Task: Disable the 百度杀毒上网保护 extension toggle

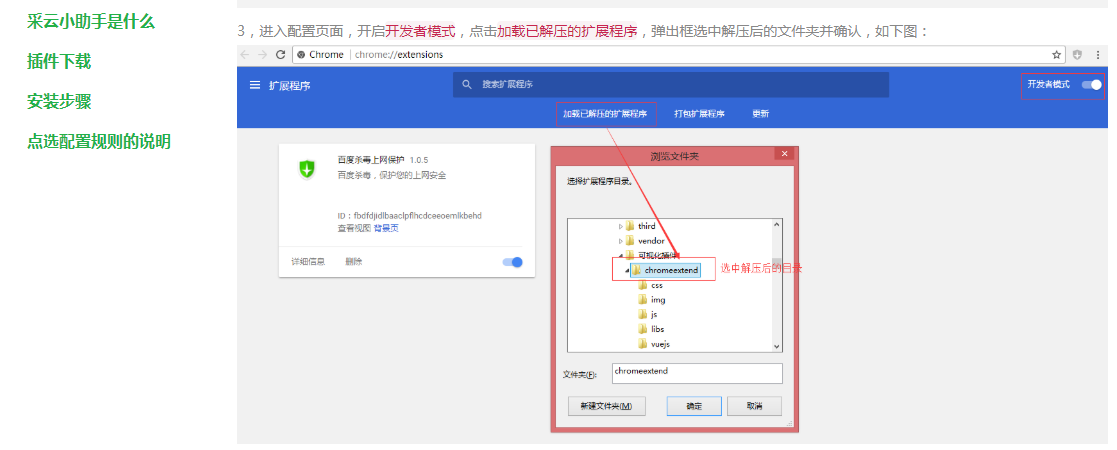Action: pyautogui.click(x=512, y=262)
